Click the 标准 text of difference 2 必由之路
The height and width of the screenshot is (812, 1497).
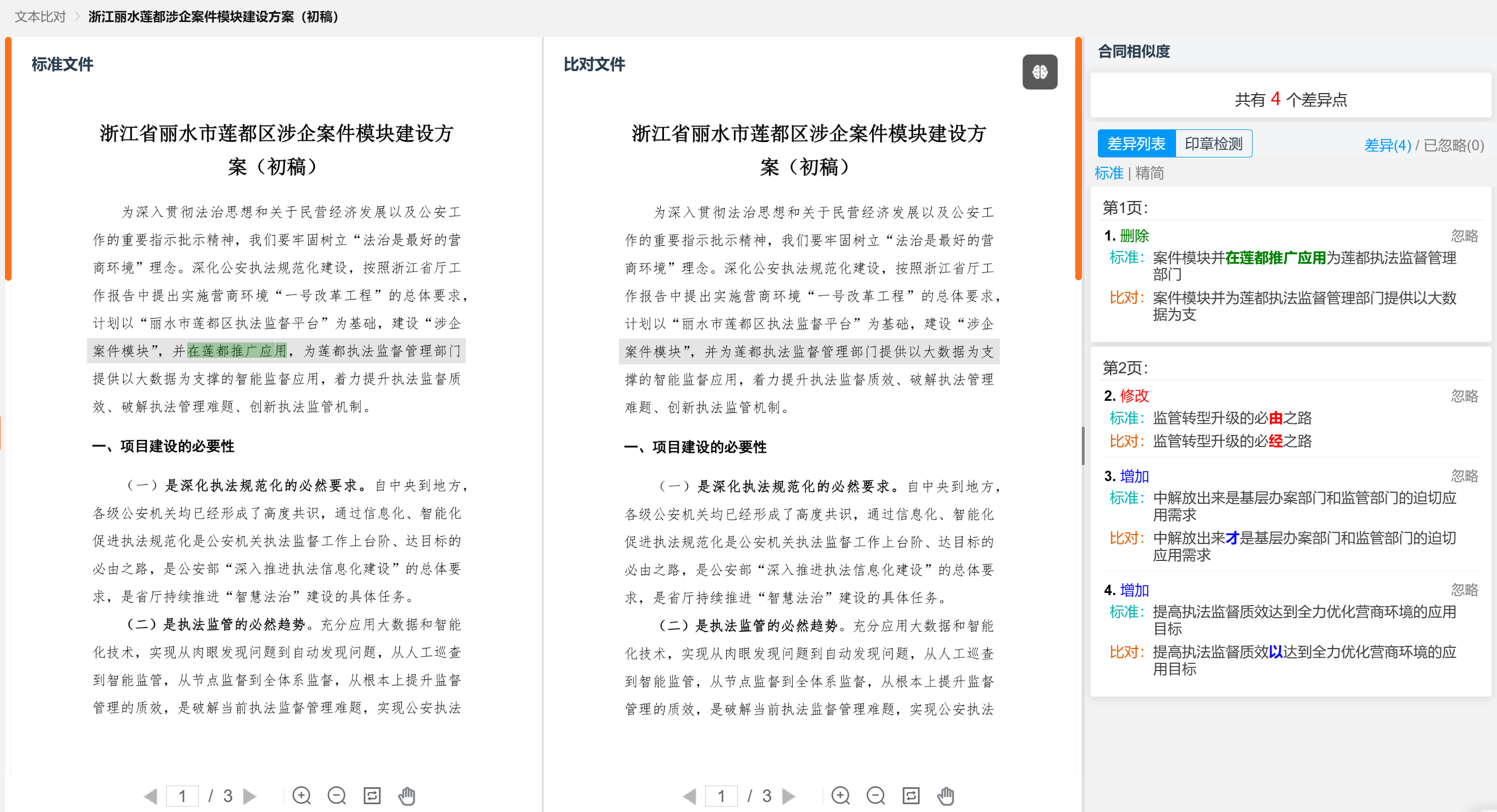(x=1232, y=418)
